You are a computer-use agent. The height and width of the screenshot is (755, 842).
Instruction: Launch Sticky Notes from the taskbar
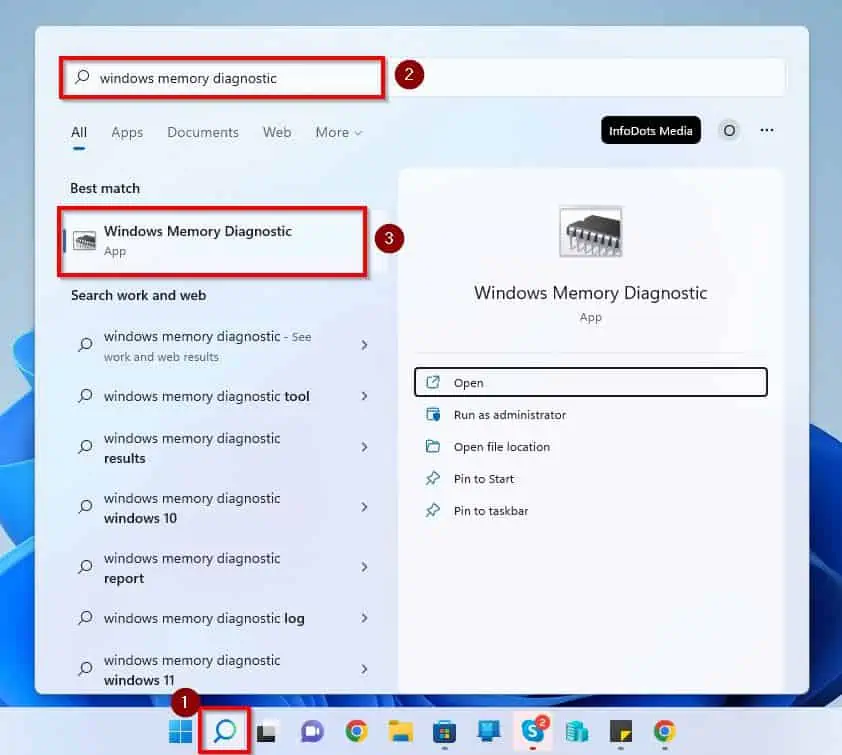point(621,731)
